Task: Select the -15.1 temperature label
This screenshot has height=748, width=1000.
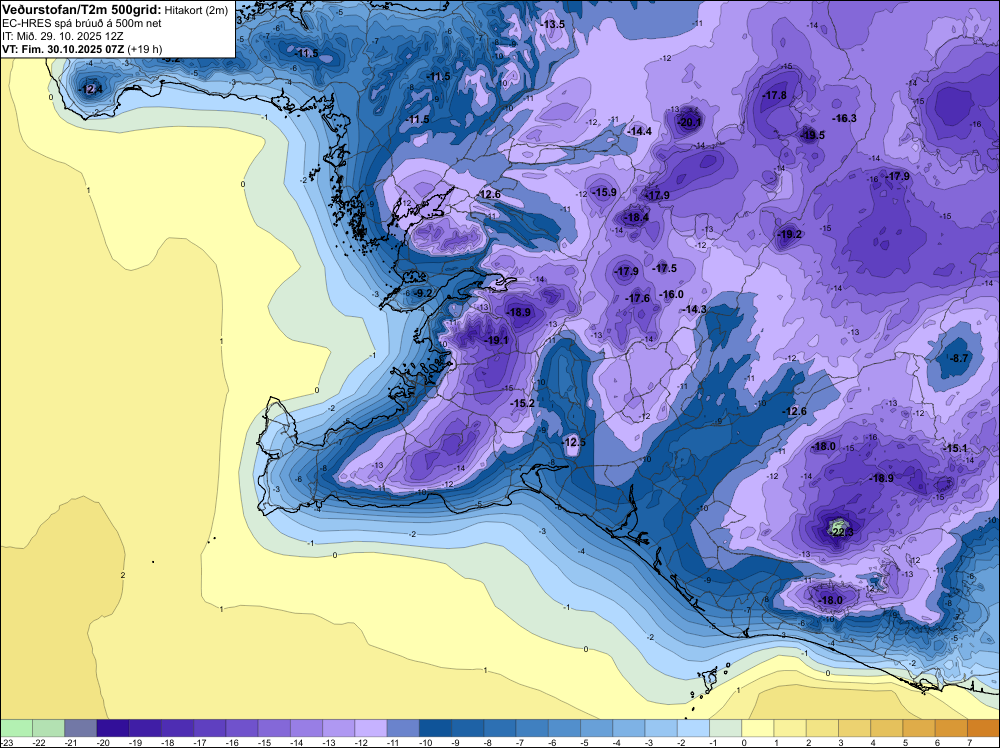Action: coord(955,448)
